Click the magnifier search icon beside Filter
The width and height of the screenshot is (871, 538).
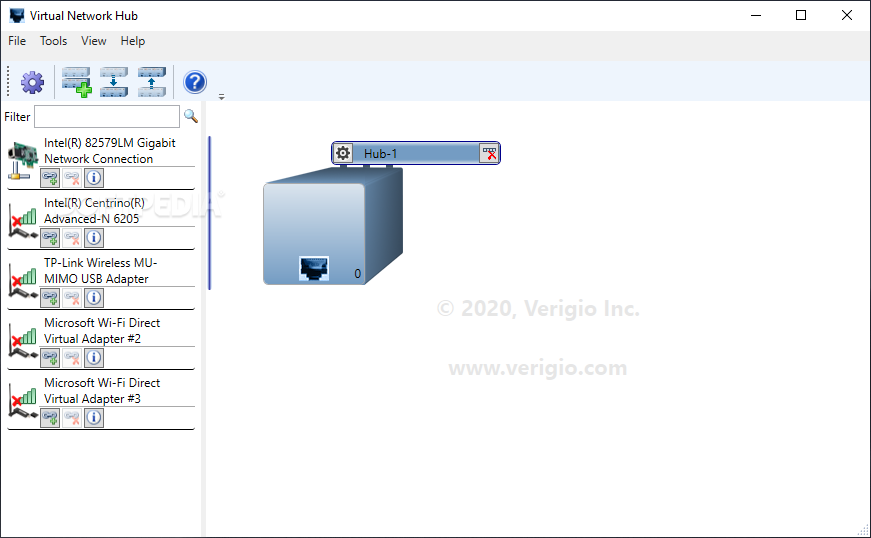191,116
